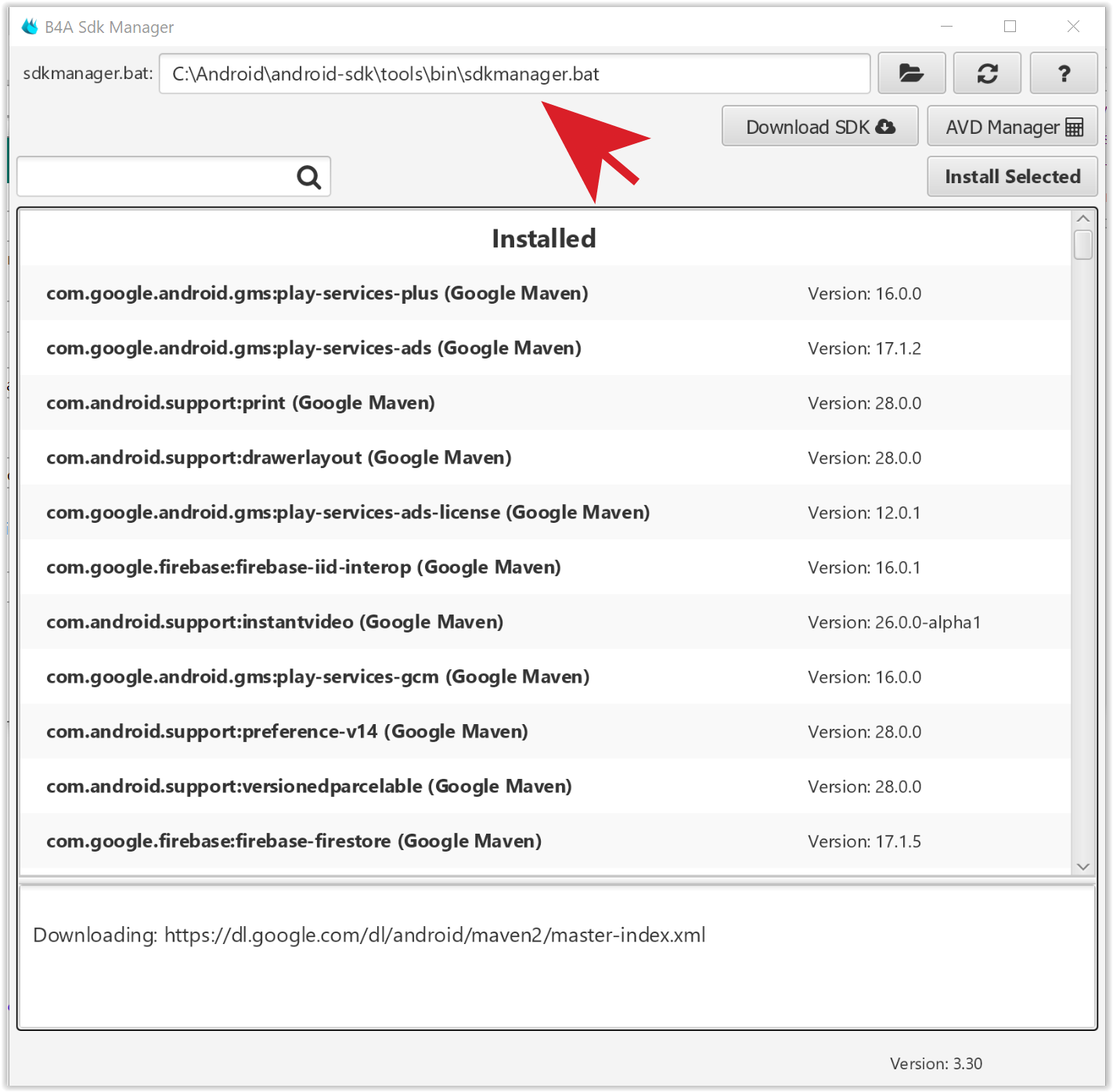Select firebase-iid-interop package row
The height and width of the screenshot is (1092, 1113).
click(x=546, y=567)
